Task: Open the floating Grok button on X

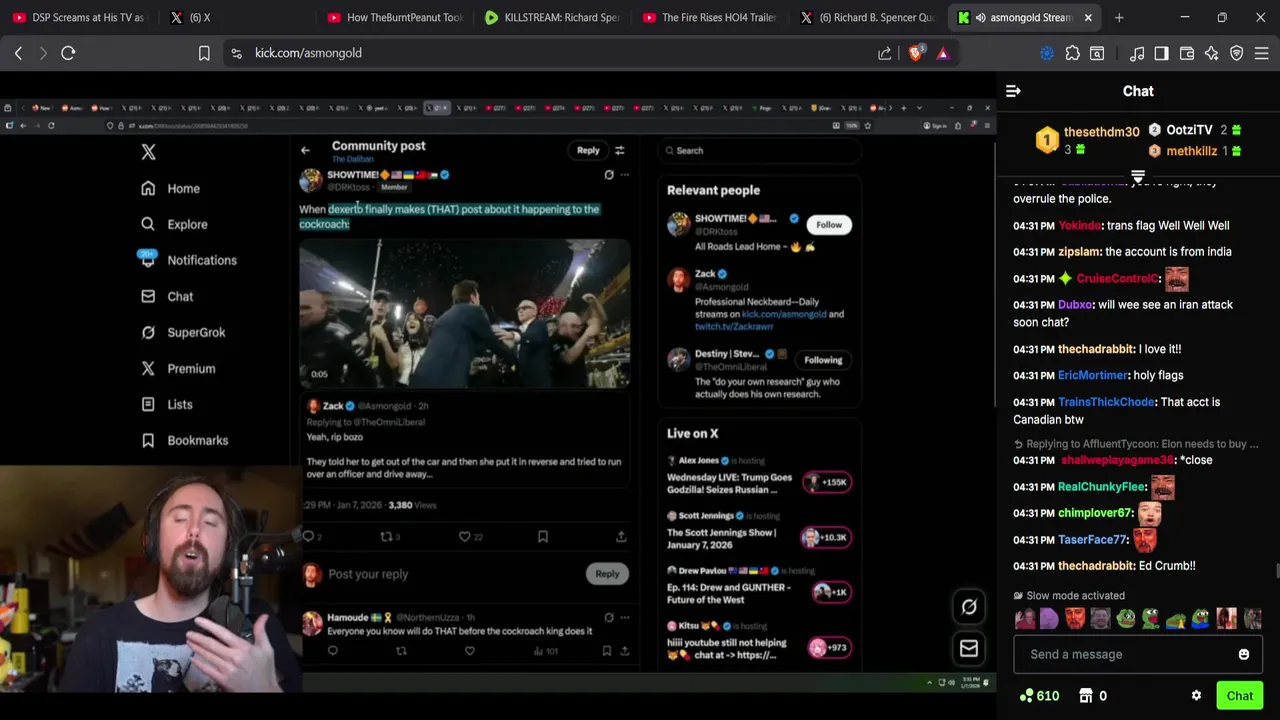Action: pos(969,607)
